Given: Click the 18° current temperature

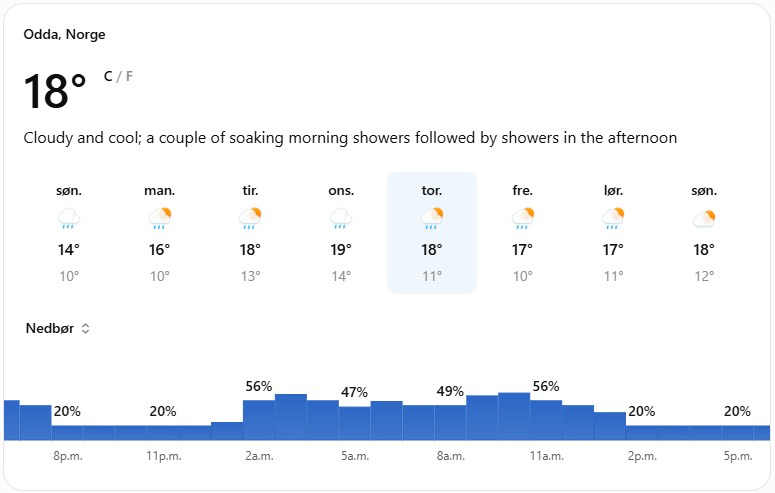Looking at the screenshot, I should 55,91.
